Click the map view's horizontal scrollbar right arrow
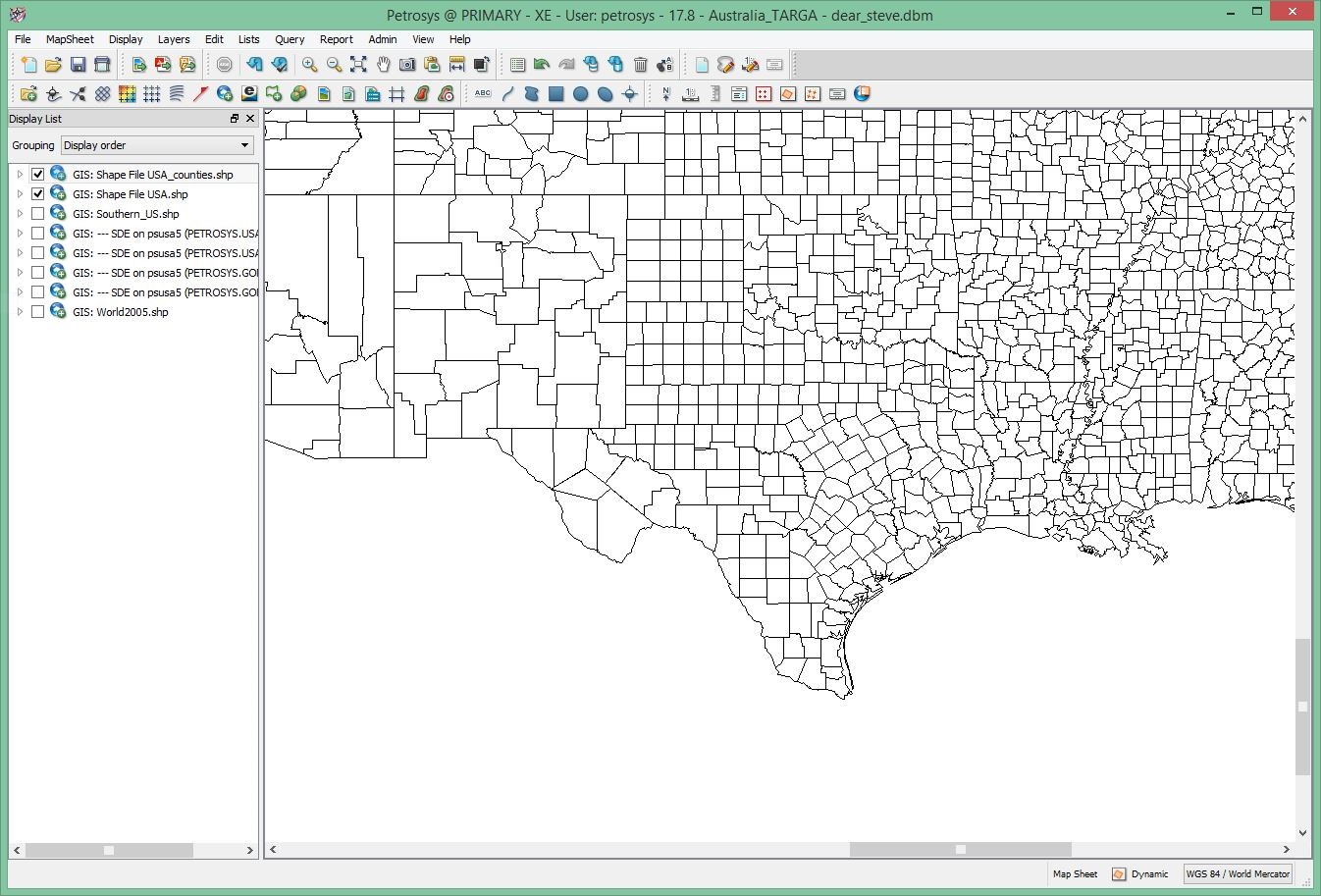This screenshot has height=896, width=1321. coord(1289,849)
